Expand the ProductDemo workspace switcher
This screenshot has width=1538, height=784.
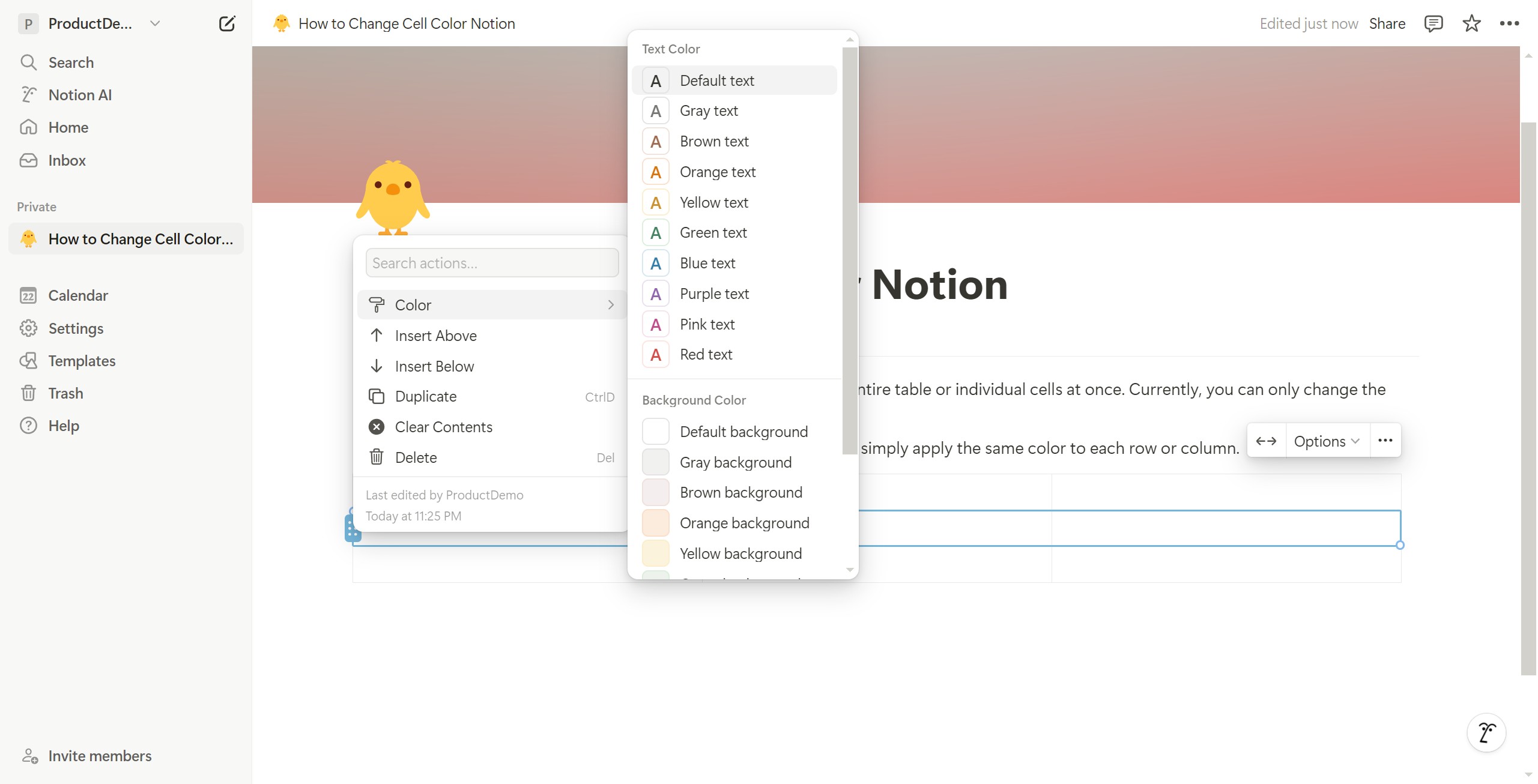155,23
